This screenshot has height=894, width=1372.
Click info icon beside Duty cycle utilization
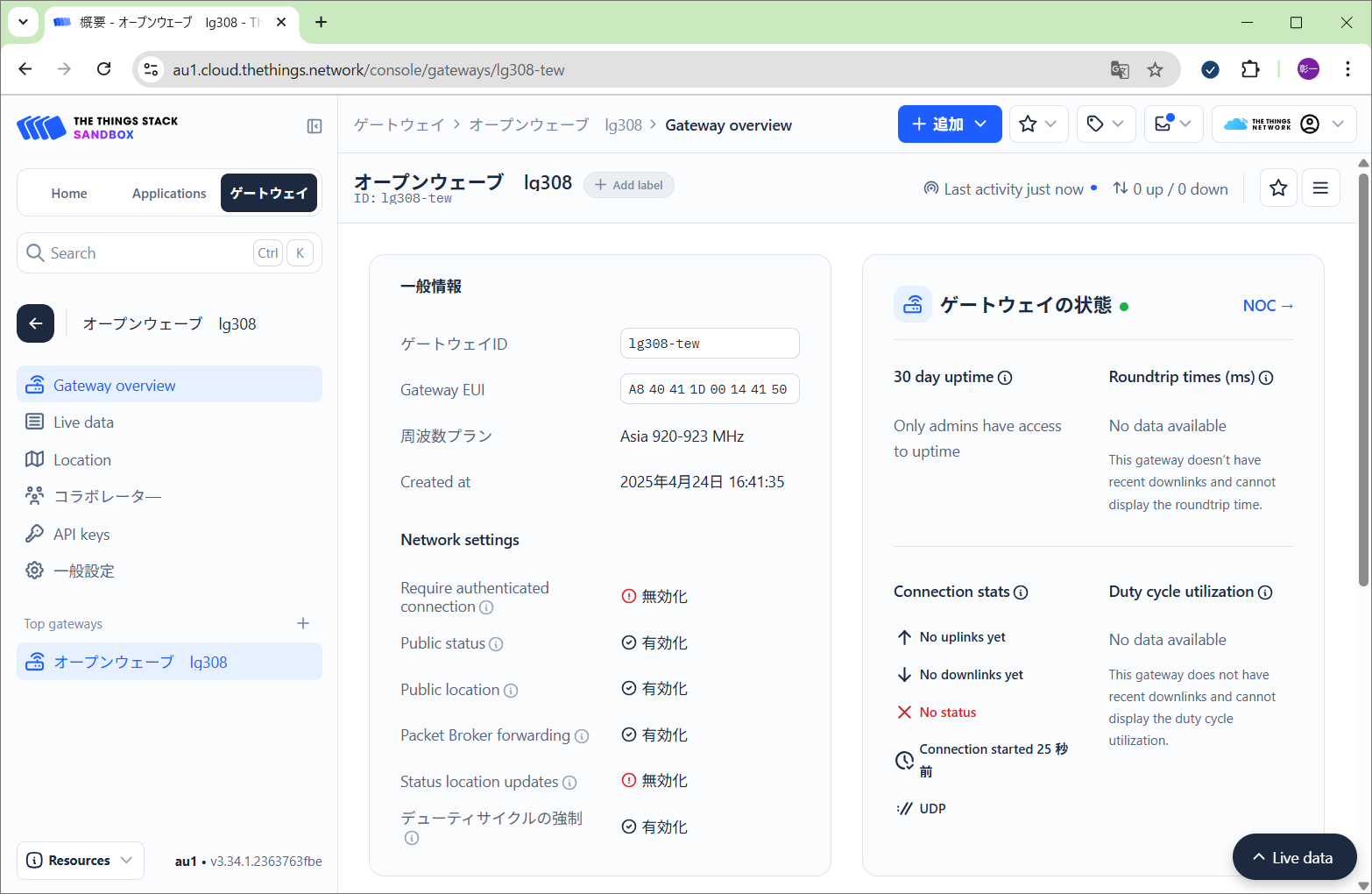point(1265,592)
